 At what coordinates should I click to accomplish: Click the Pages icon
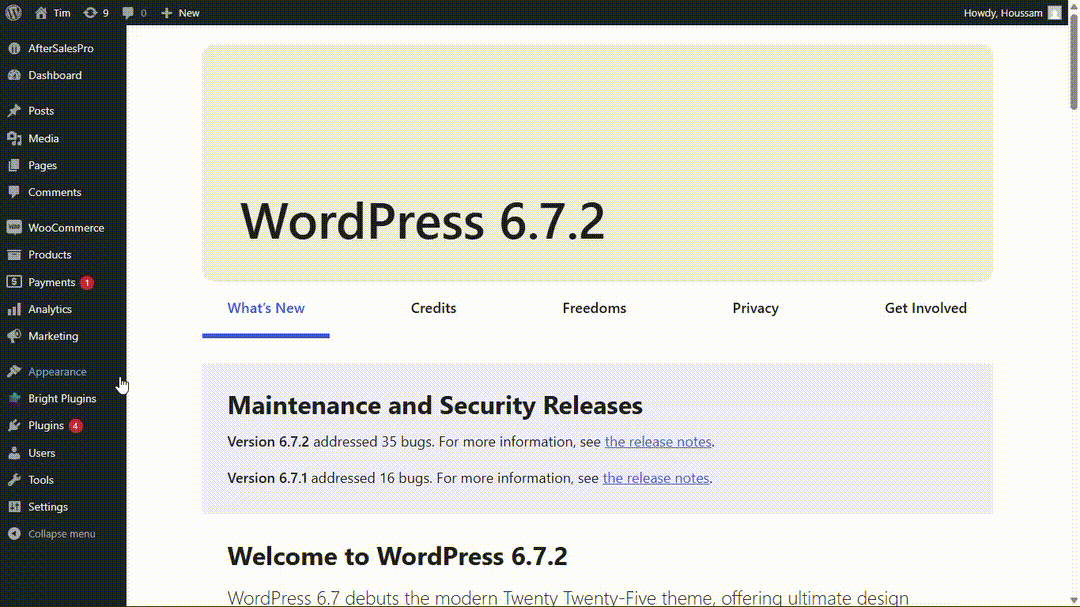pyautogui.click(x=14, y=165)
